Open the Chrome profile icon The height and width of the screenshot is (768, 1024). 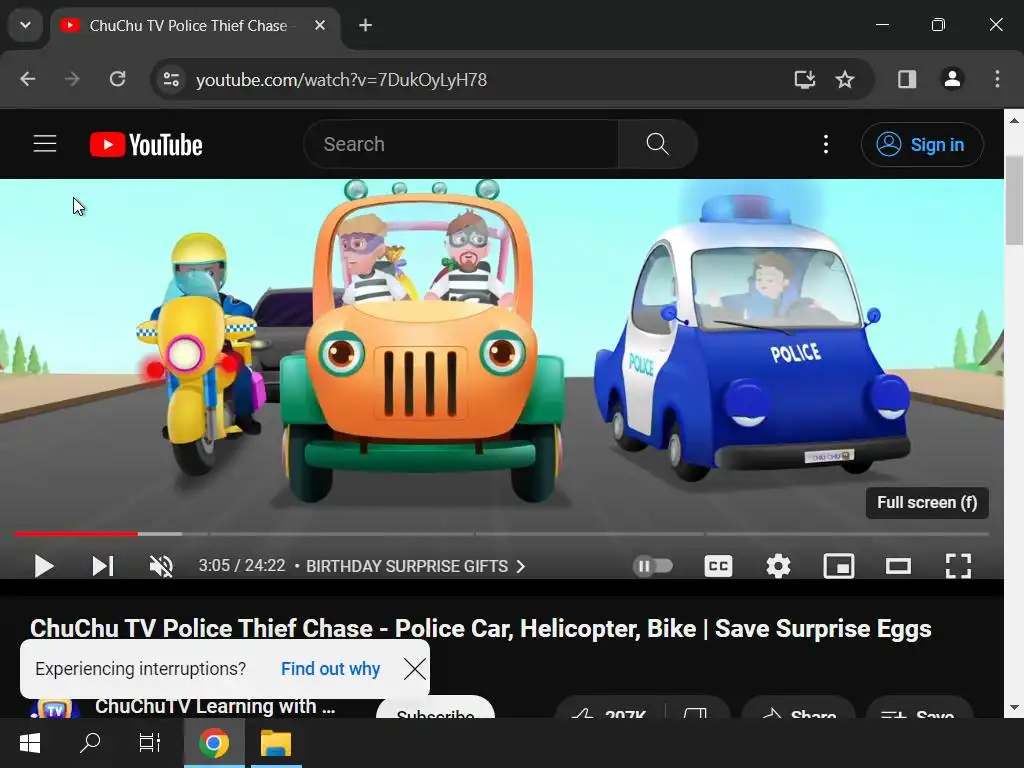(x=952, y=79)
